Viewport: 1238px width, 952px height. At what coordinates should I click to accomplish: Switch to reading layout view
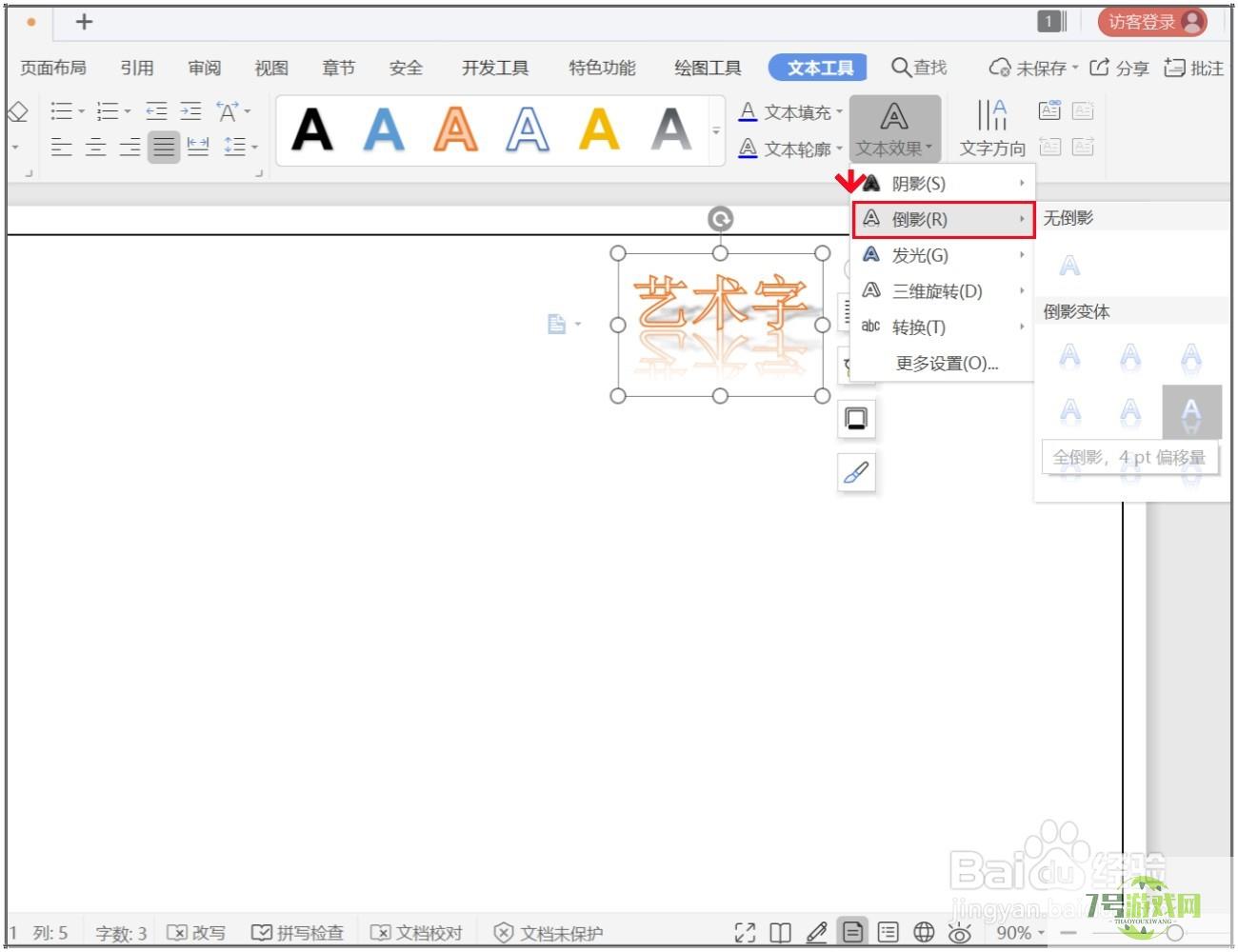tap(780, 933)
